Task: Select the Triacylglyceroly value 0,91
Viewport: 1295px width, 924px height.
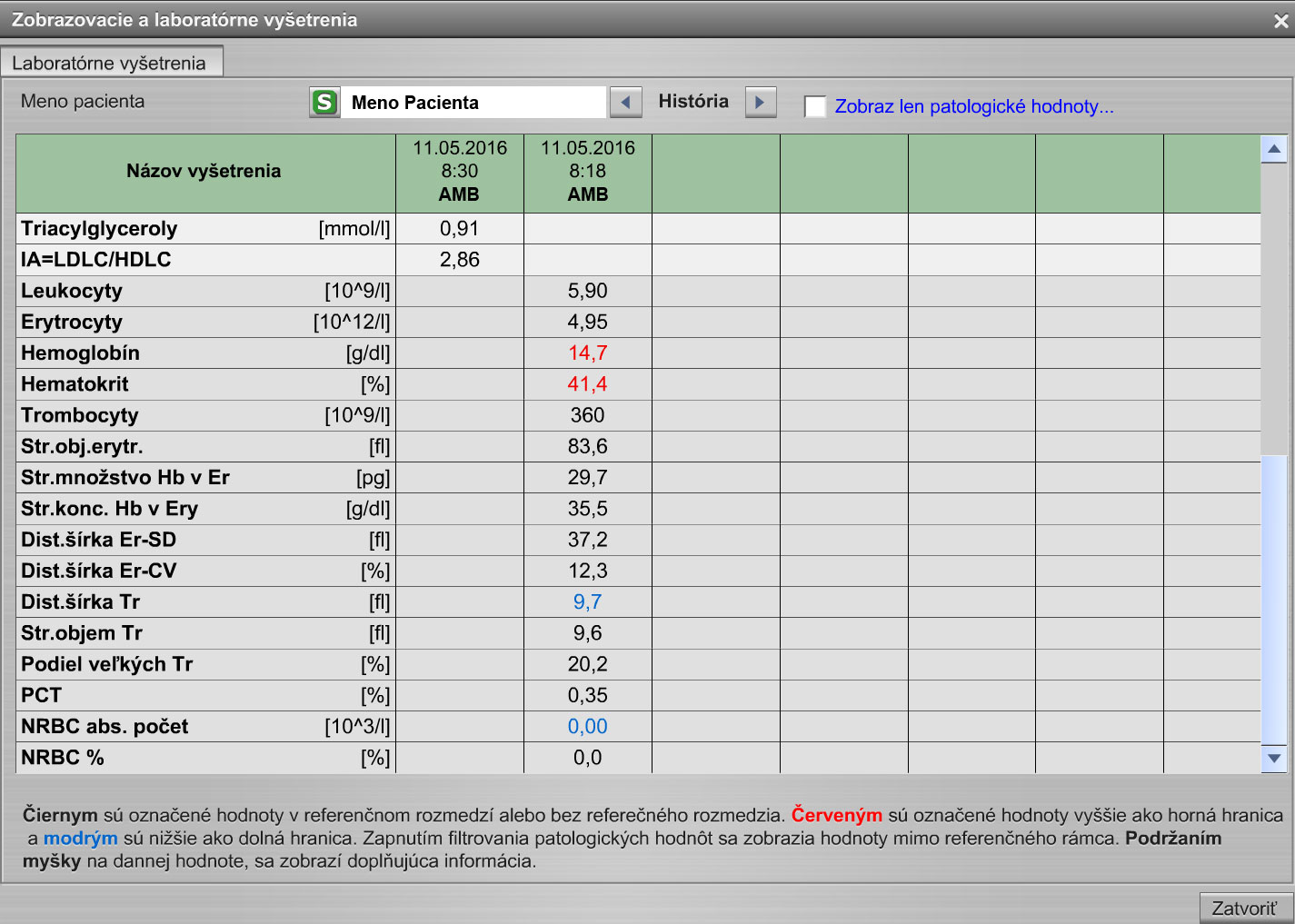Action: click(x=460, y=228)
